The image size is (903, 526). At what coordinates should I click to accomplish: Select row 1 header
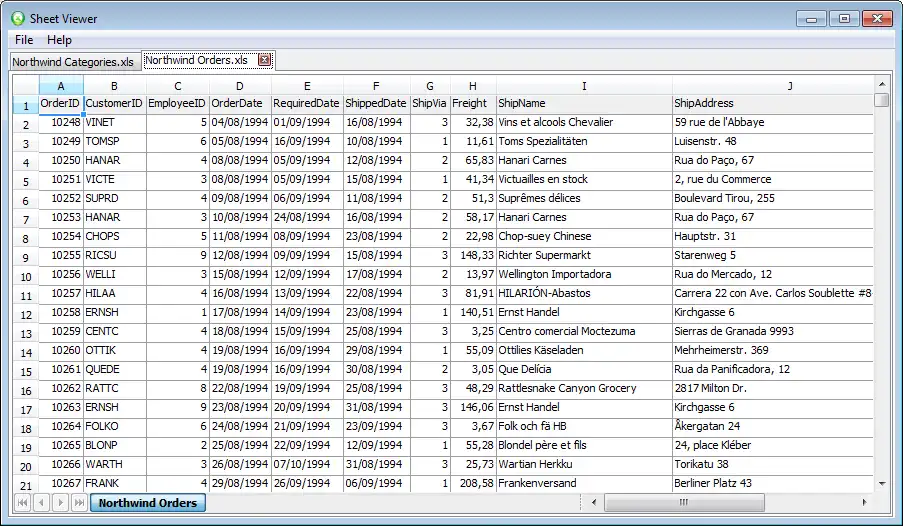26,105
